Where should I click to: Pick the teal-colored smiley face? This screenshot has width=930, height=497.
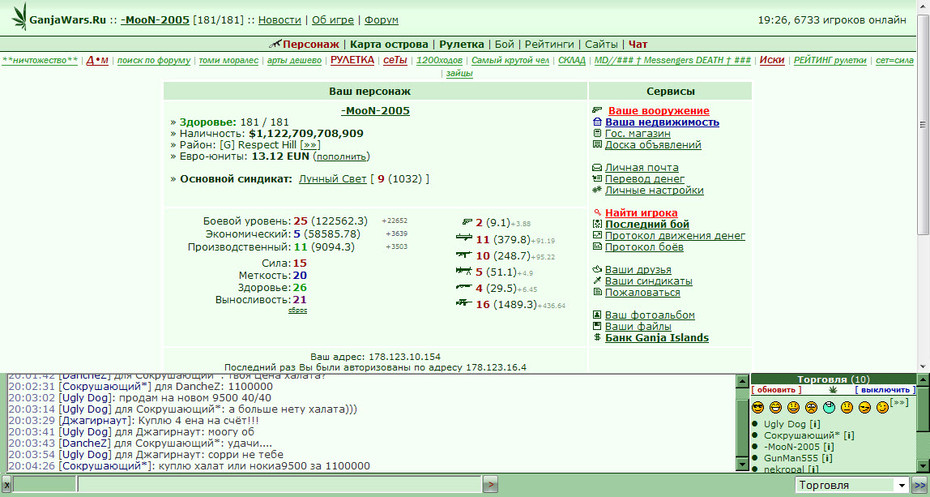coord(829,407)
